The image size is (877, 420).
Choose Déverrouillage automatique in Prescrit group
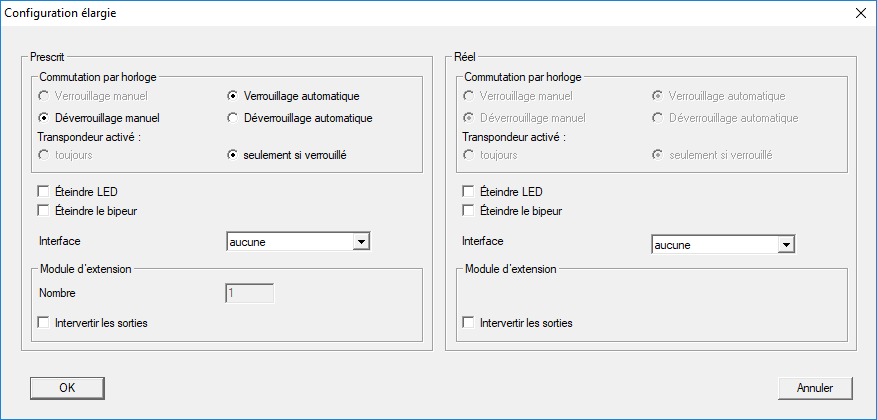[x=233, y=118]
